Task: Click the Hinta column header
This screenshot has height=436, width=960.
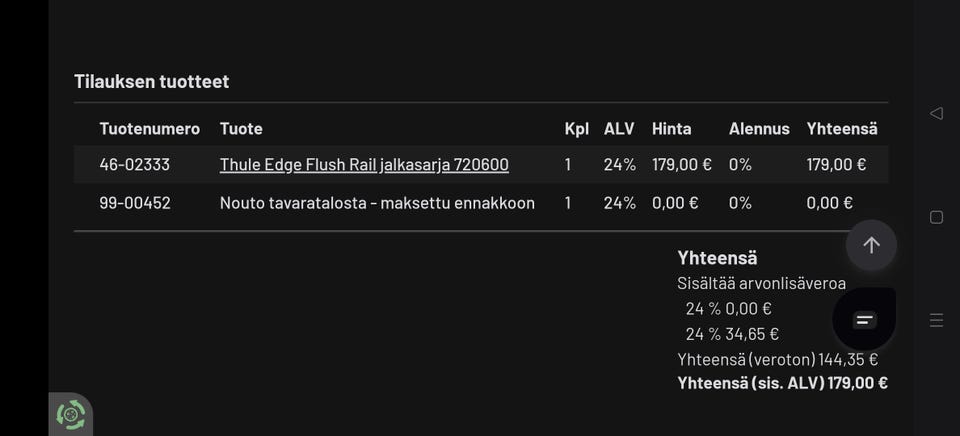Action: tap(672, 129)
